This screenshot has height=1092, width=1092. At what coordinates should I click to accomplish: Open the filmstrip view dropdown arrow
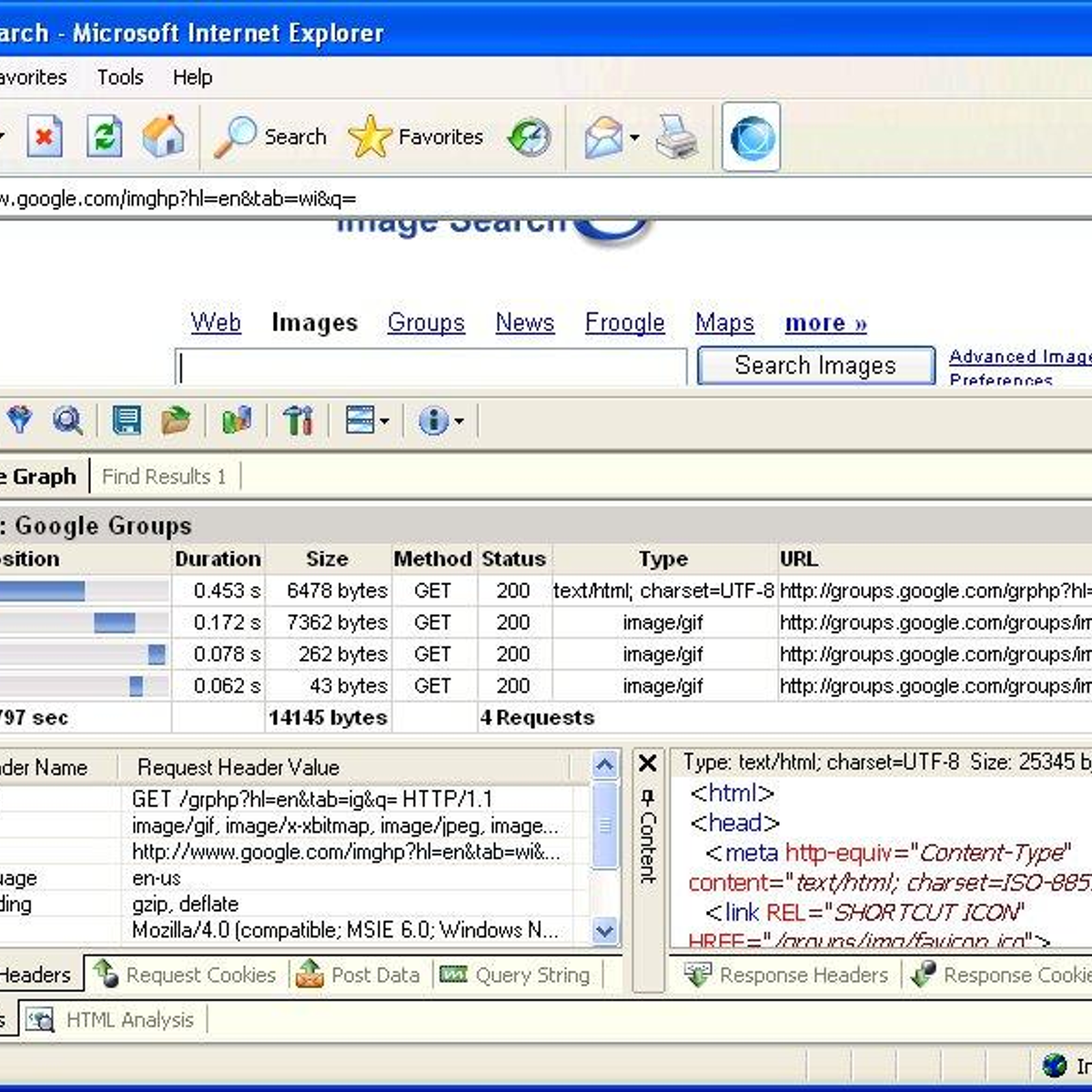(384, 420)
